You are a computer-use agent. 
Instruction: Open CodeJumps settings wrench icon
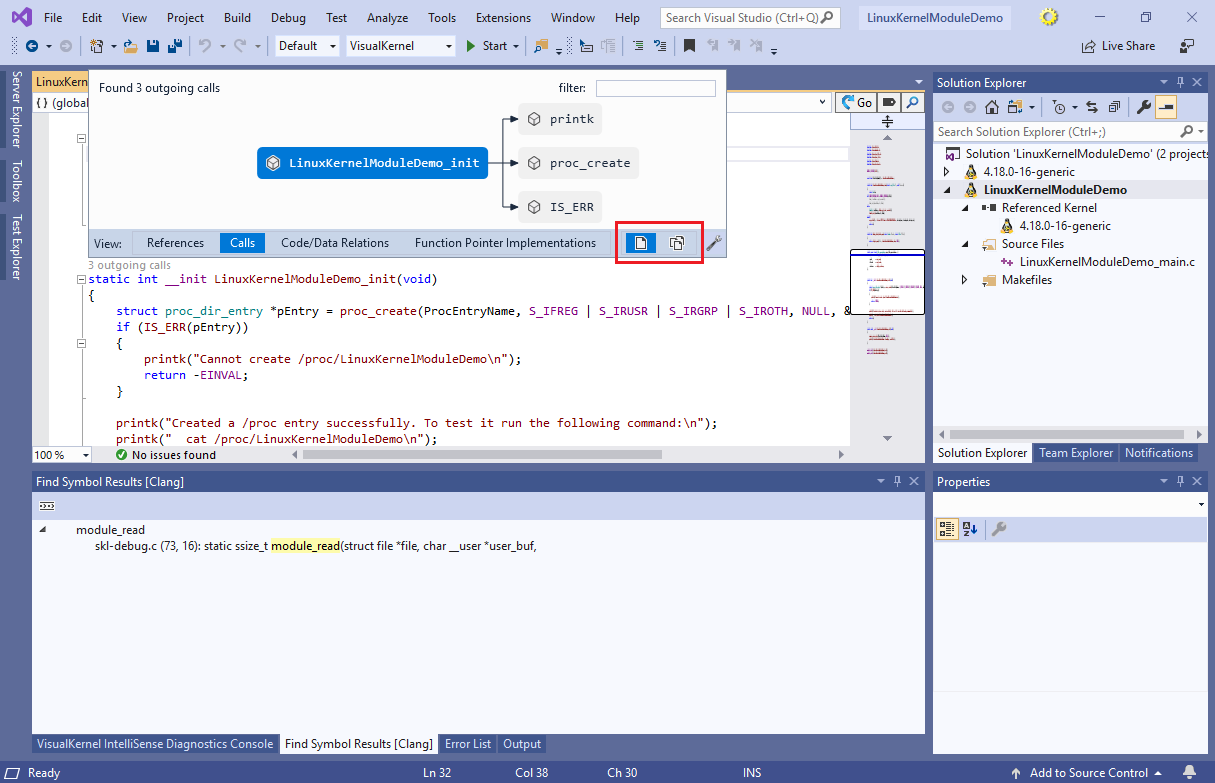coord(713,243)
